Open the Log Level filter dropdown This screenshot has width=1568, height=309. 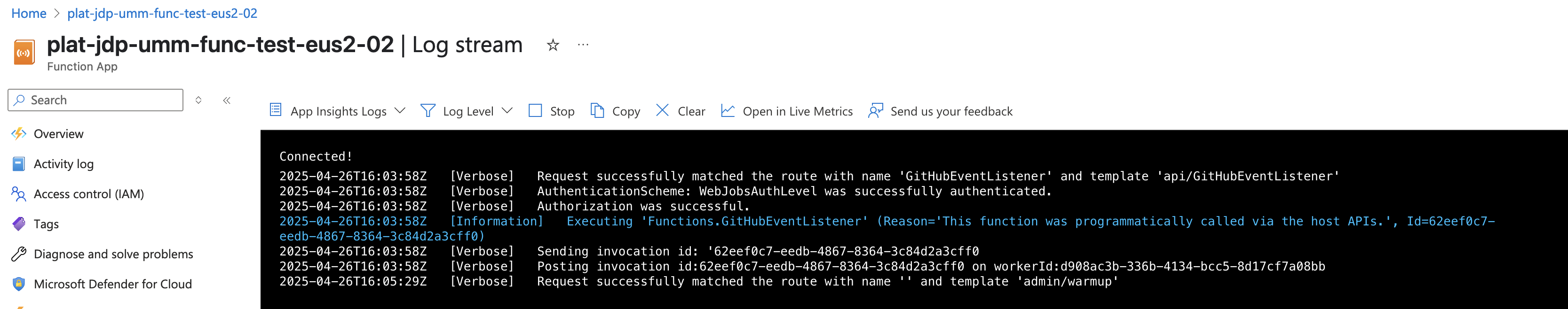pos(467,111)
